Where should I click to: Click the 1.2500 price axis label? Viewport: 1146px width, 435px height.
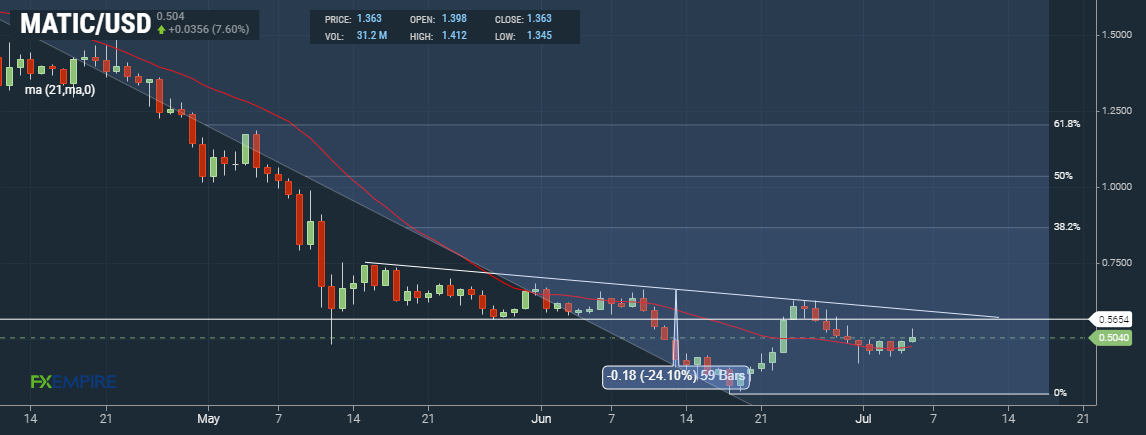(x=1117, y=110)
